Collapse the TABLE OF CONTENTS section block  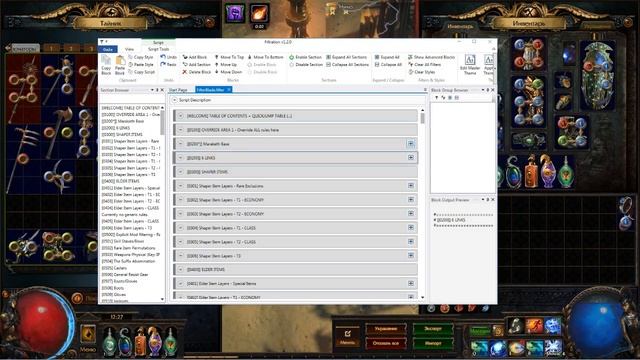click(180, 116)
